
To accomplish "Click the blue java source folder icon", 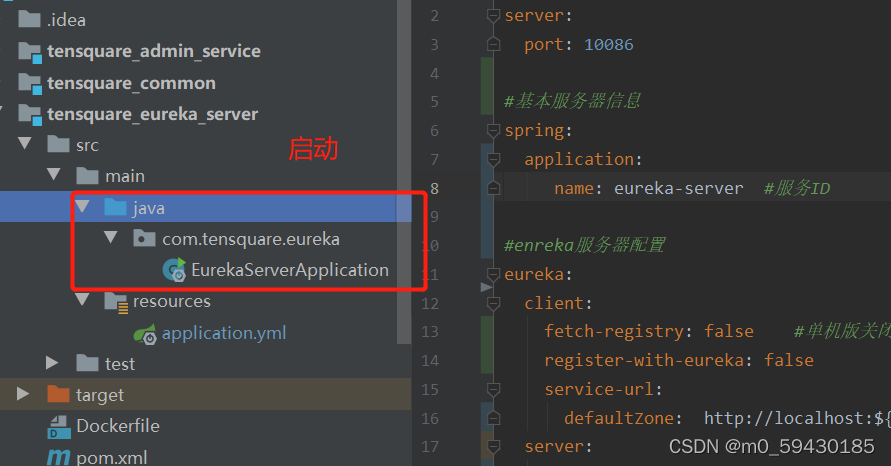I will pyautogui.click(x=115, y=207).
